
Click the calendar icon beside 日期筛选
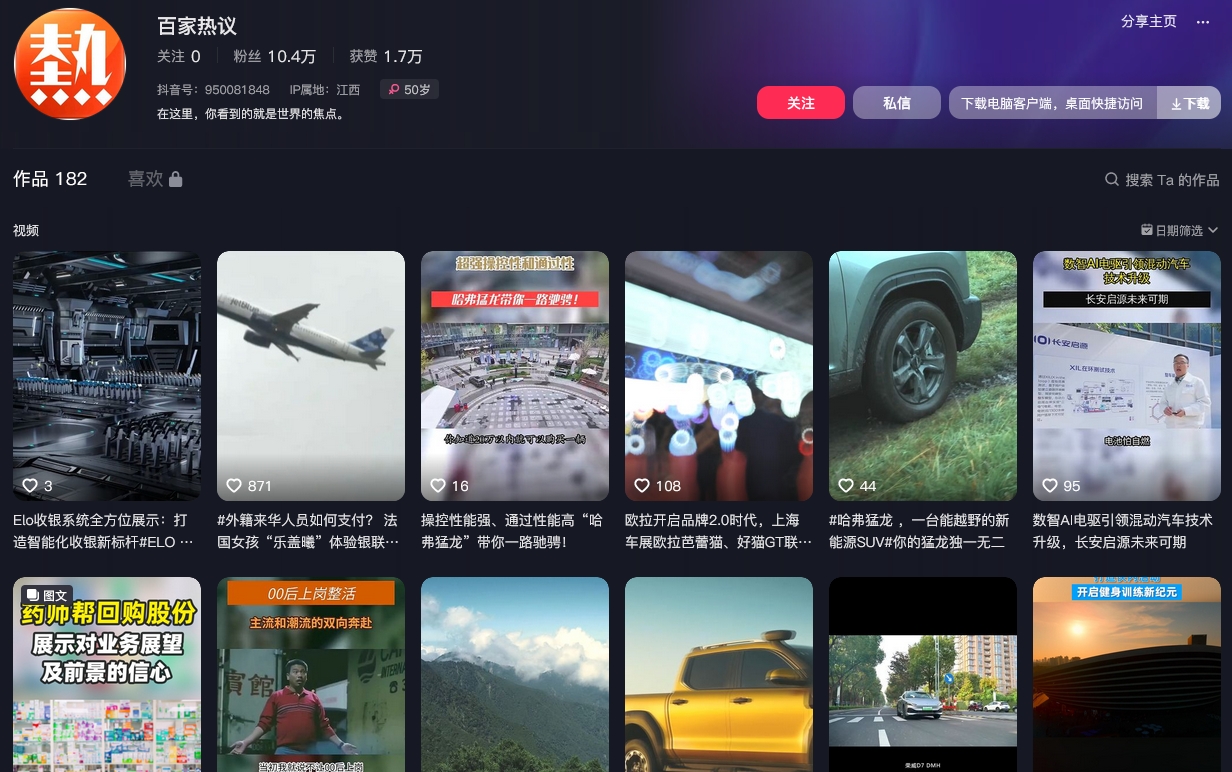pyautogui.click(x=1147, y=230)
